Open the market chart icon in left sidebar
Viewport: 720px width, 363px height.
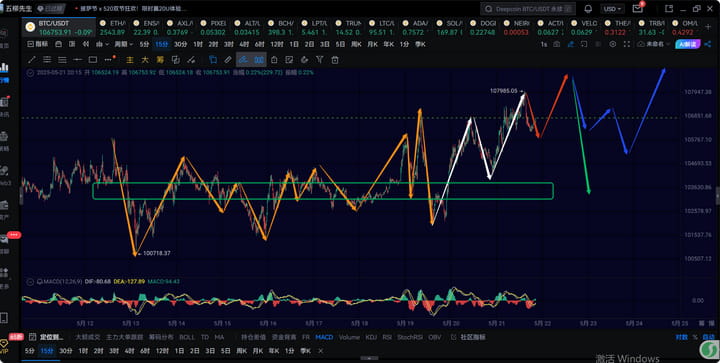click(x=4, y=67)
